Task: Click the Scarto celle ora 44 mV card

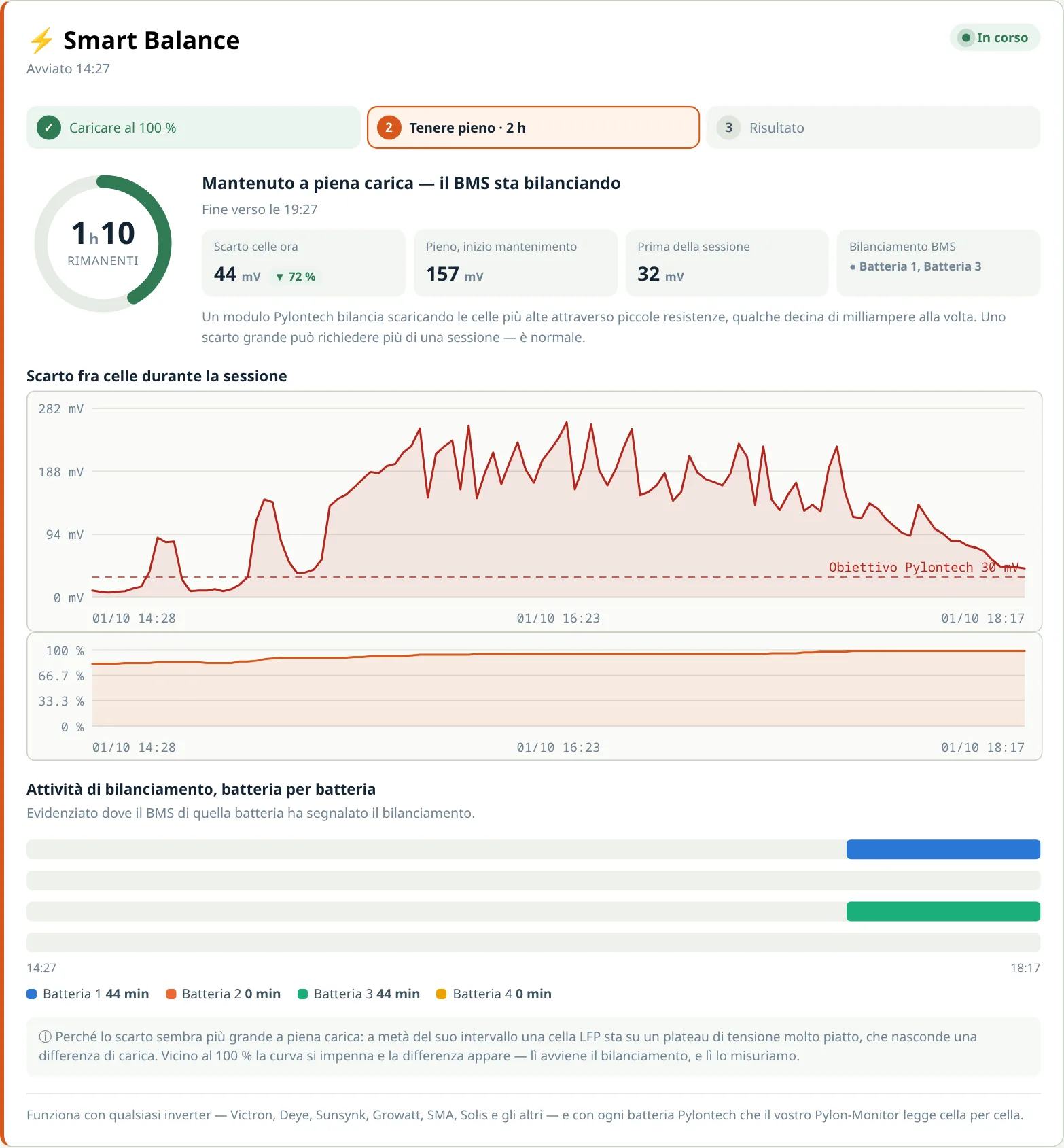Action: (304, 263)
